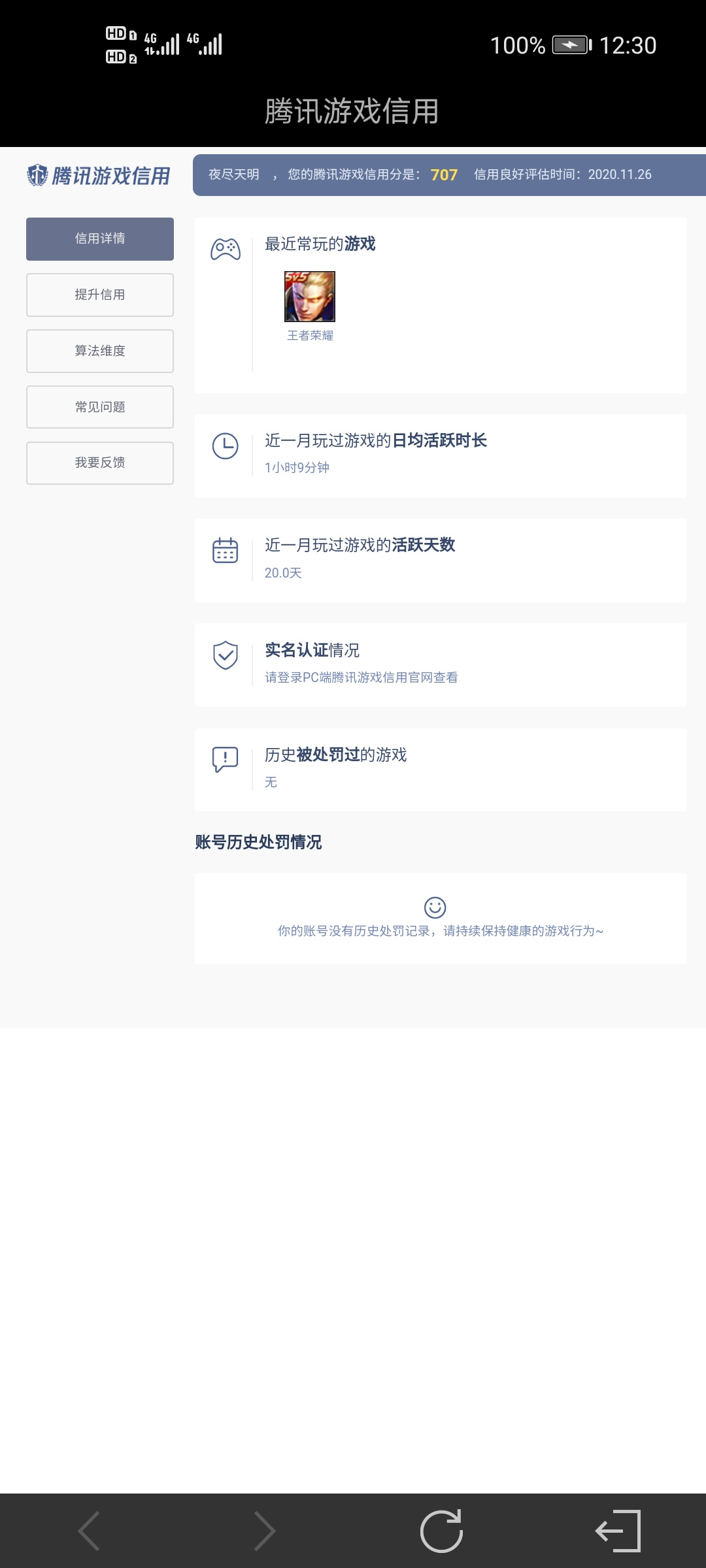Tap the 1小时9分钟 daily duration value
The image size is (706, 1568).
[x=297, y=468]
